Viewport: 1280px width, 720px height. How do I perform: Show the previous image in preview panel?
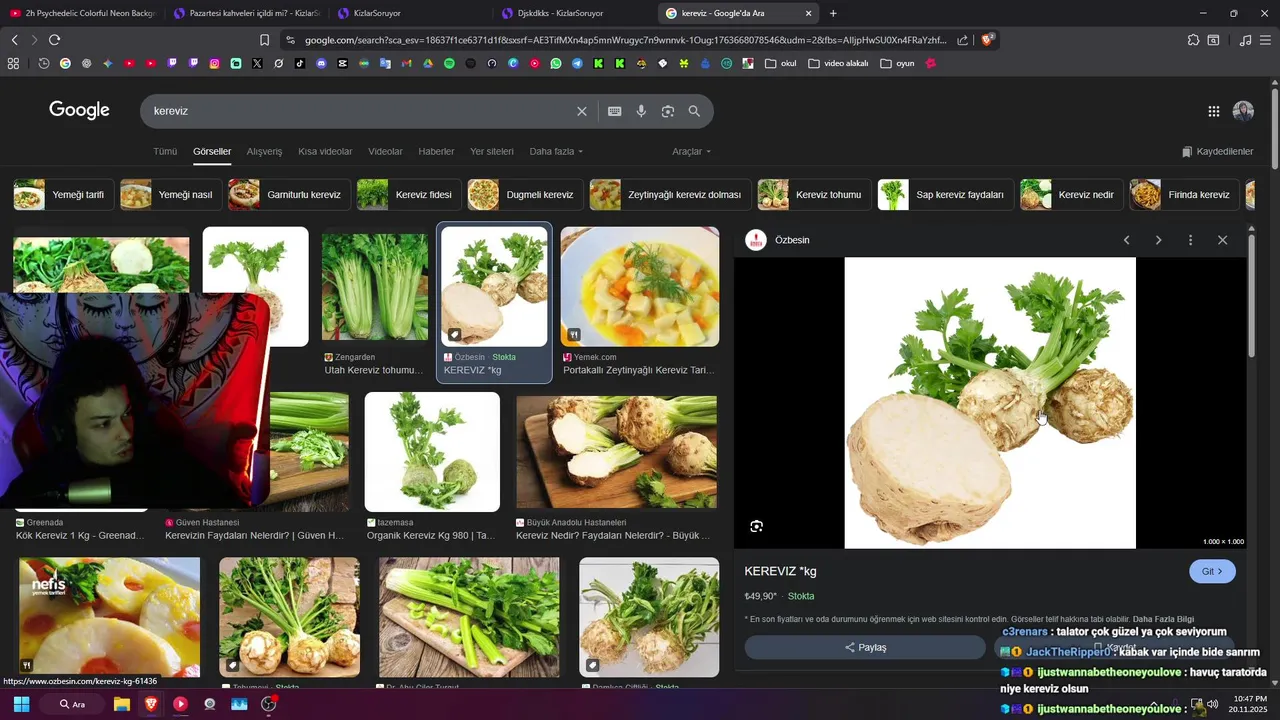1127,240
